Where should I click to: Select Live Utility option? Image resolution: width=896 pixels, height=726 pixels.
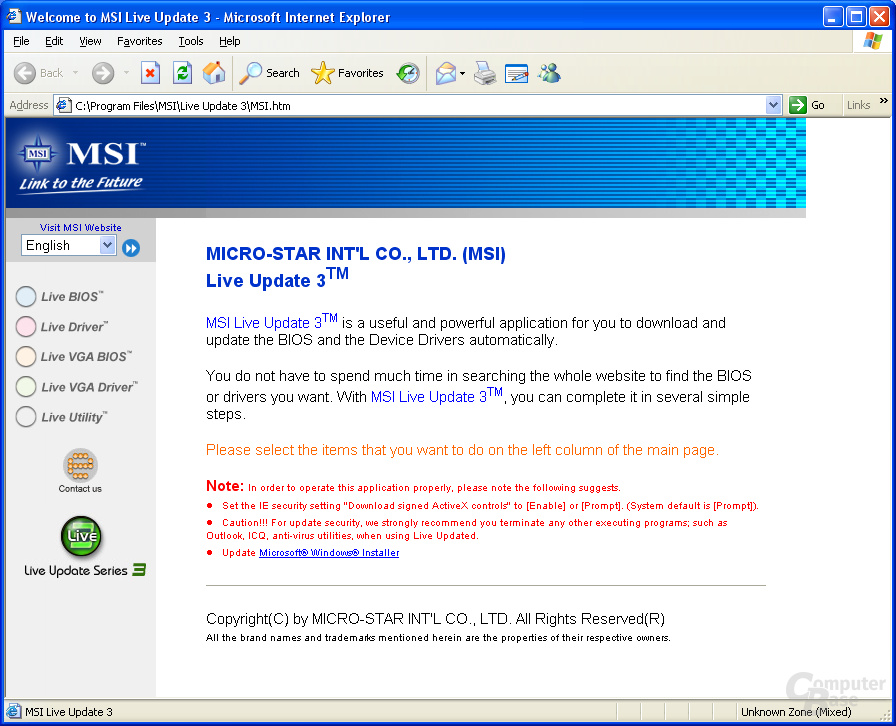[x=62, y=417]
